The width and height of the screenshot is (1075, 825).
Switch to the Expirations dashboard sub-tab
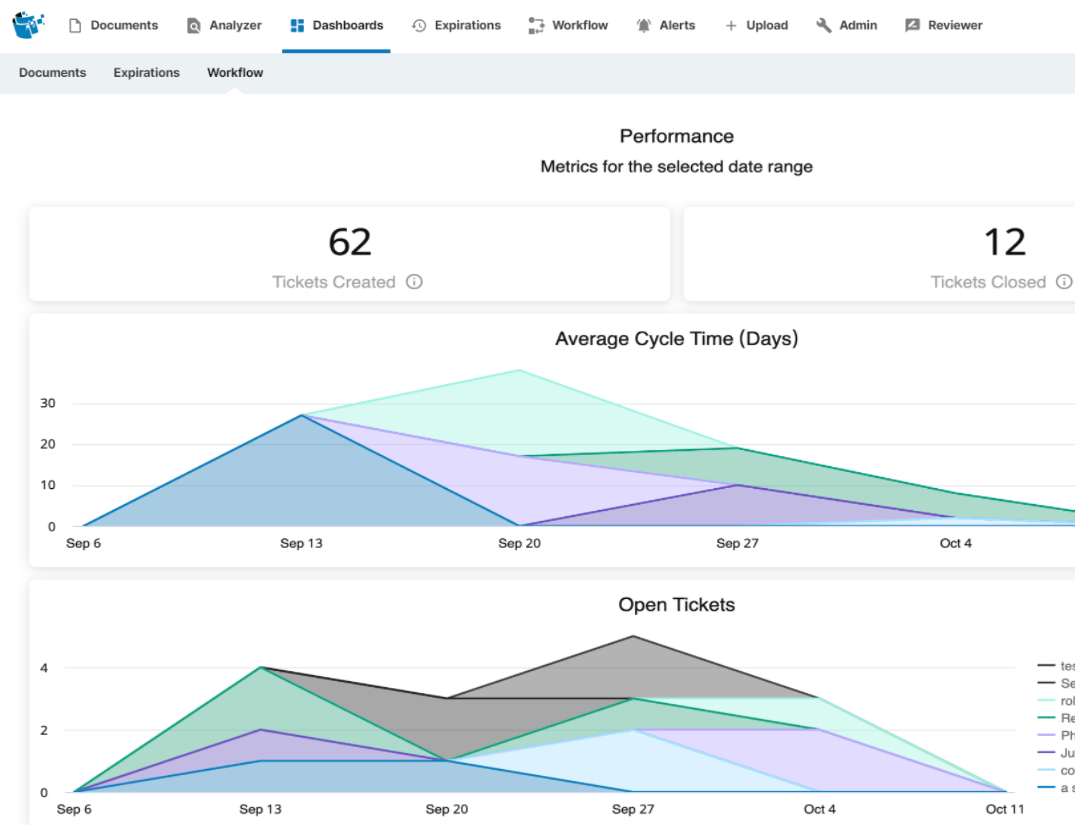(x=146, y=73)
